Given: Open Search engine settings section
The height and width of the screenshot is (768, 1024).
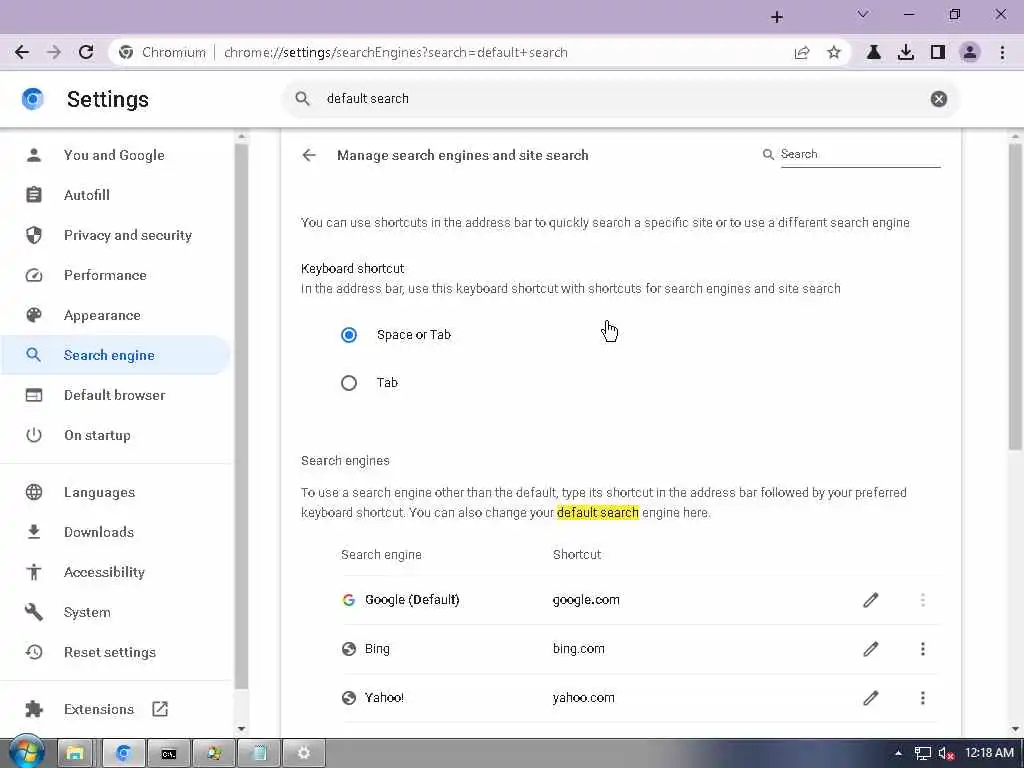Looking at the screenshot, I should tap(115, 355).
